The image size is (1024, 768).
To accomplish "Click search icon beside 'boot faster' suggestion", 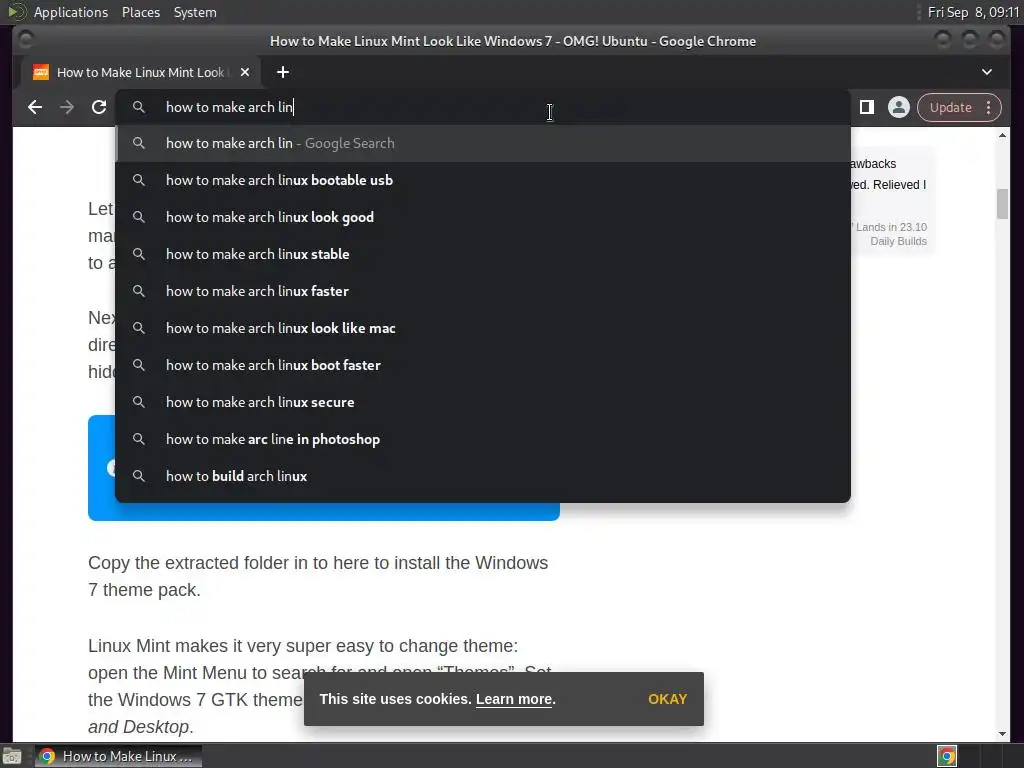I will 138,364.
